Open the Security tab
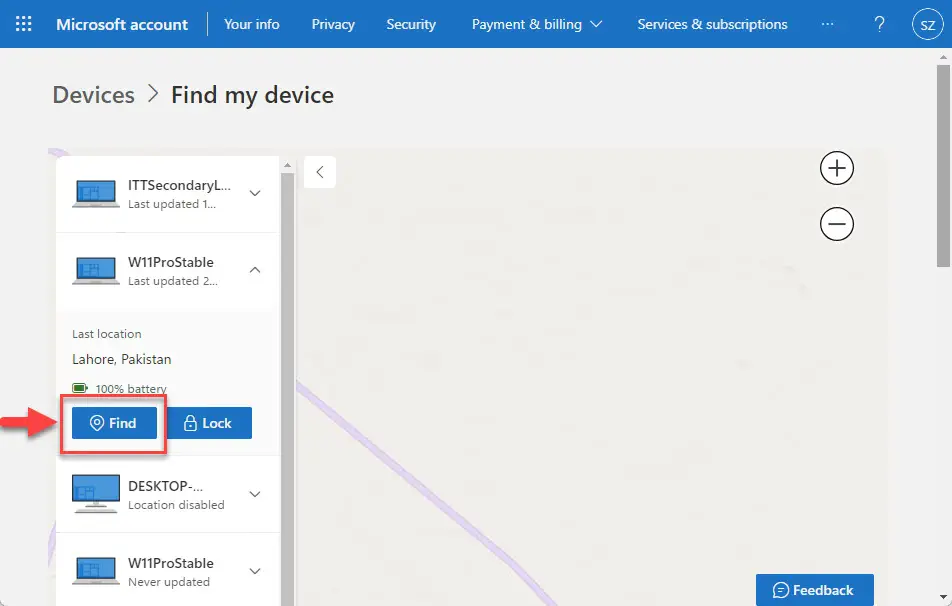 (411, 24)
